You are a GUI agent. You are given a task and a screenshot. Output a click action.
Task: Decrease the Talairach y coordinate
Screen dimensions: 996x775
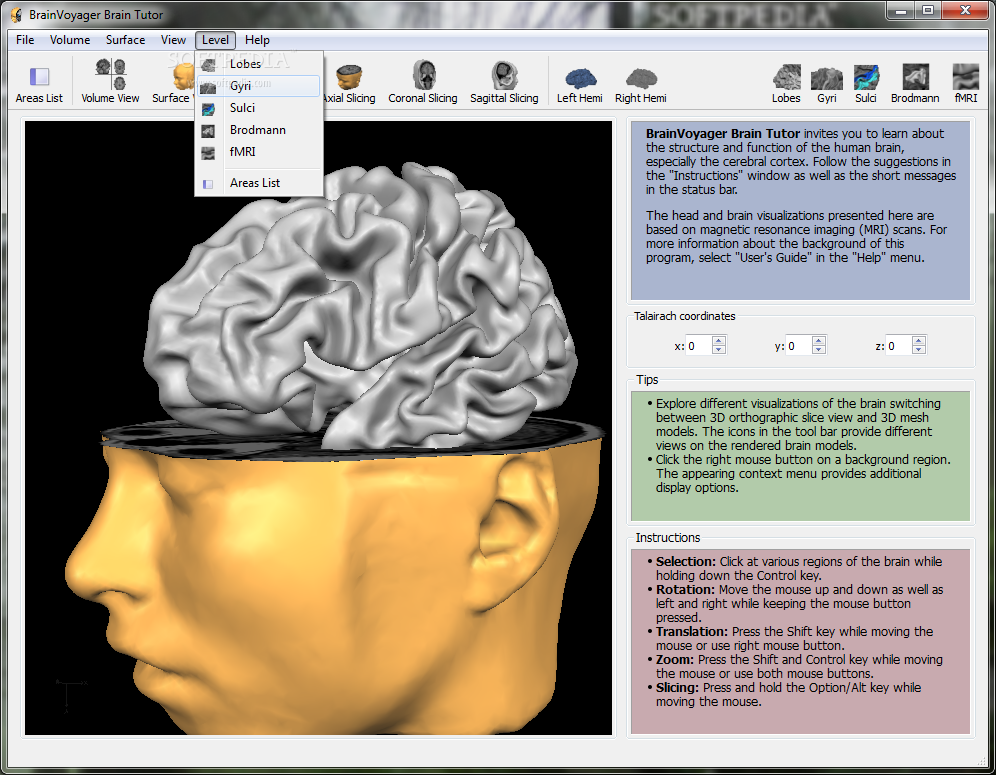(819, 349)
